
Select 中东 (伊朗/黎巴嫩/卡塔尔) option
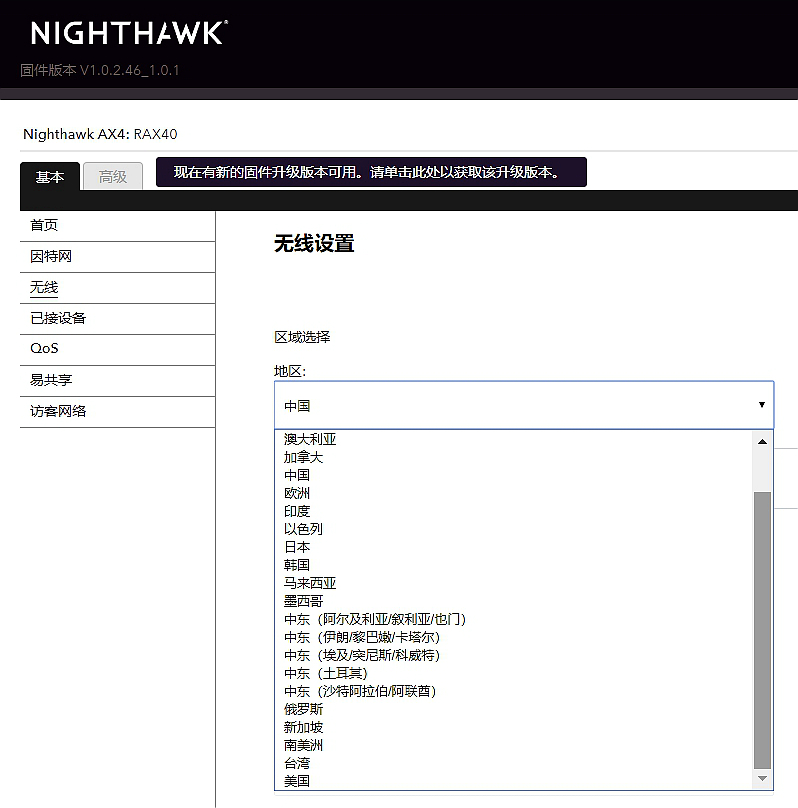point(514,637)
